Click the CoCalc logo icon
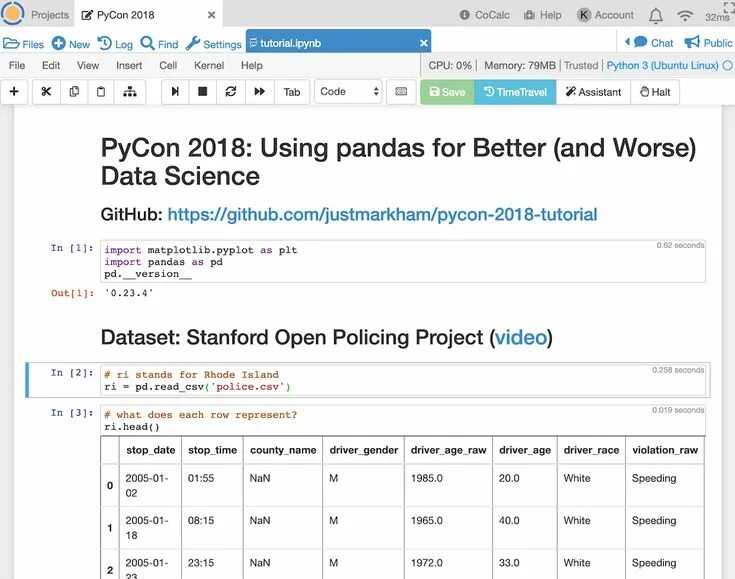735x579 pixels. 13,13
